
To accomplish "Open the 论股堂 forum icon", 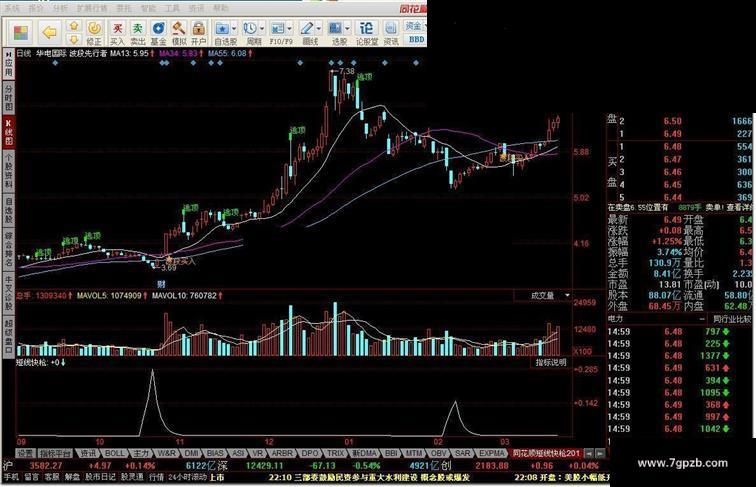I will tap(366, 32).
